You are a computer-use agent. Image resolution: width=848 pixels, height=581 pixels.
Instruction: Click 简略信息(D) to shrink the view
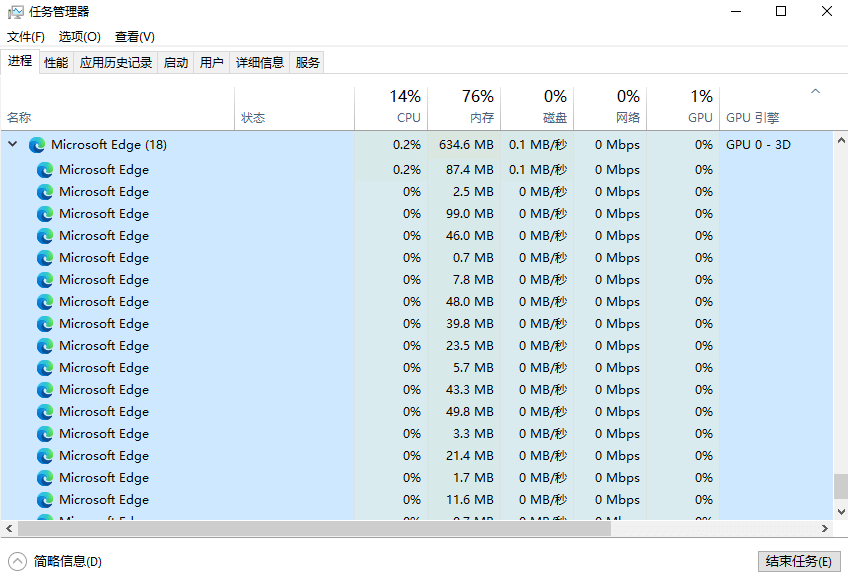pos(65,562)
